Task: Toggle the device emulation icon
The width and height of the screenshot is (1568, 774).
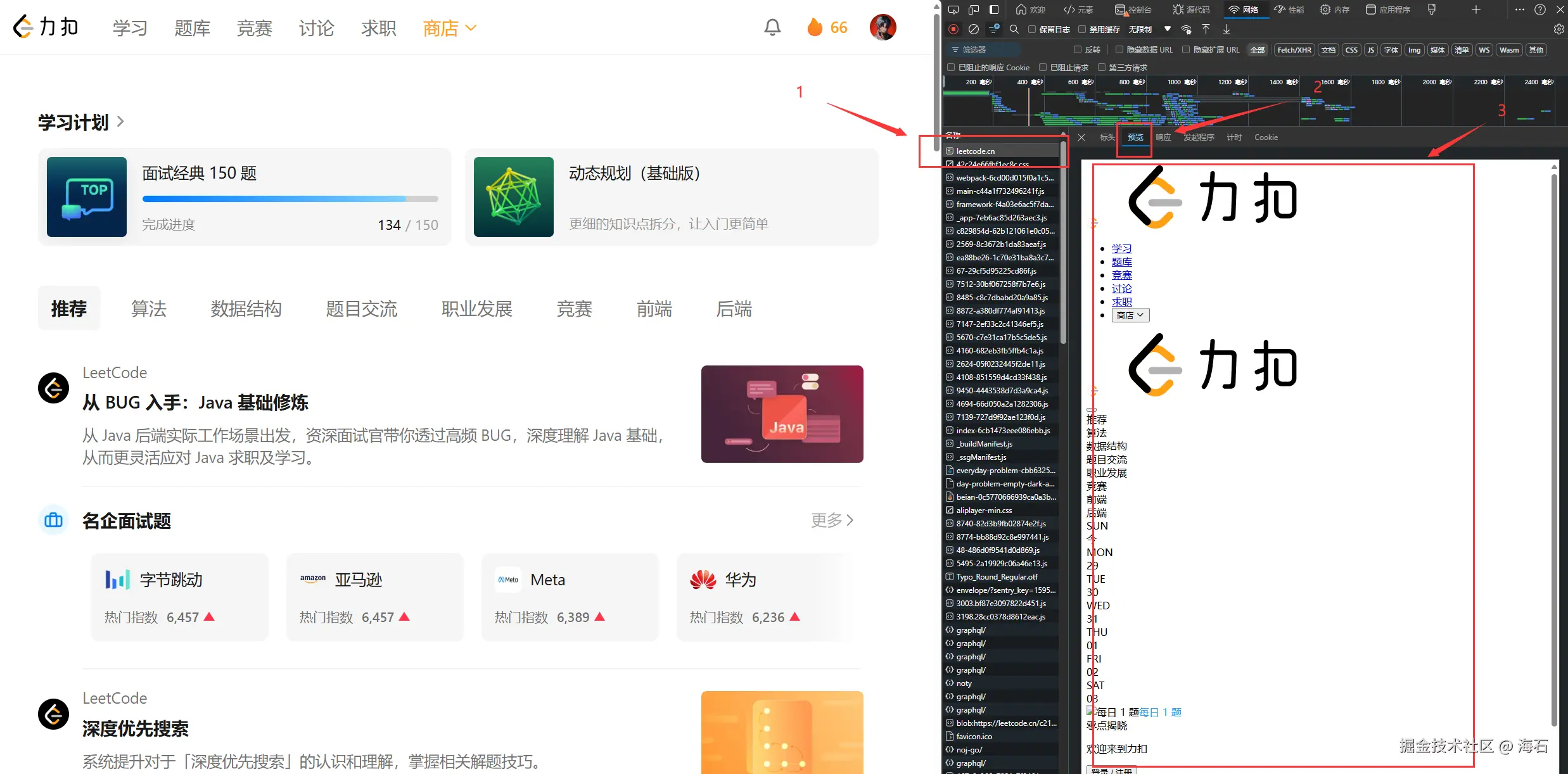Action: click(974, 10)
